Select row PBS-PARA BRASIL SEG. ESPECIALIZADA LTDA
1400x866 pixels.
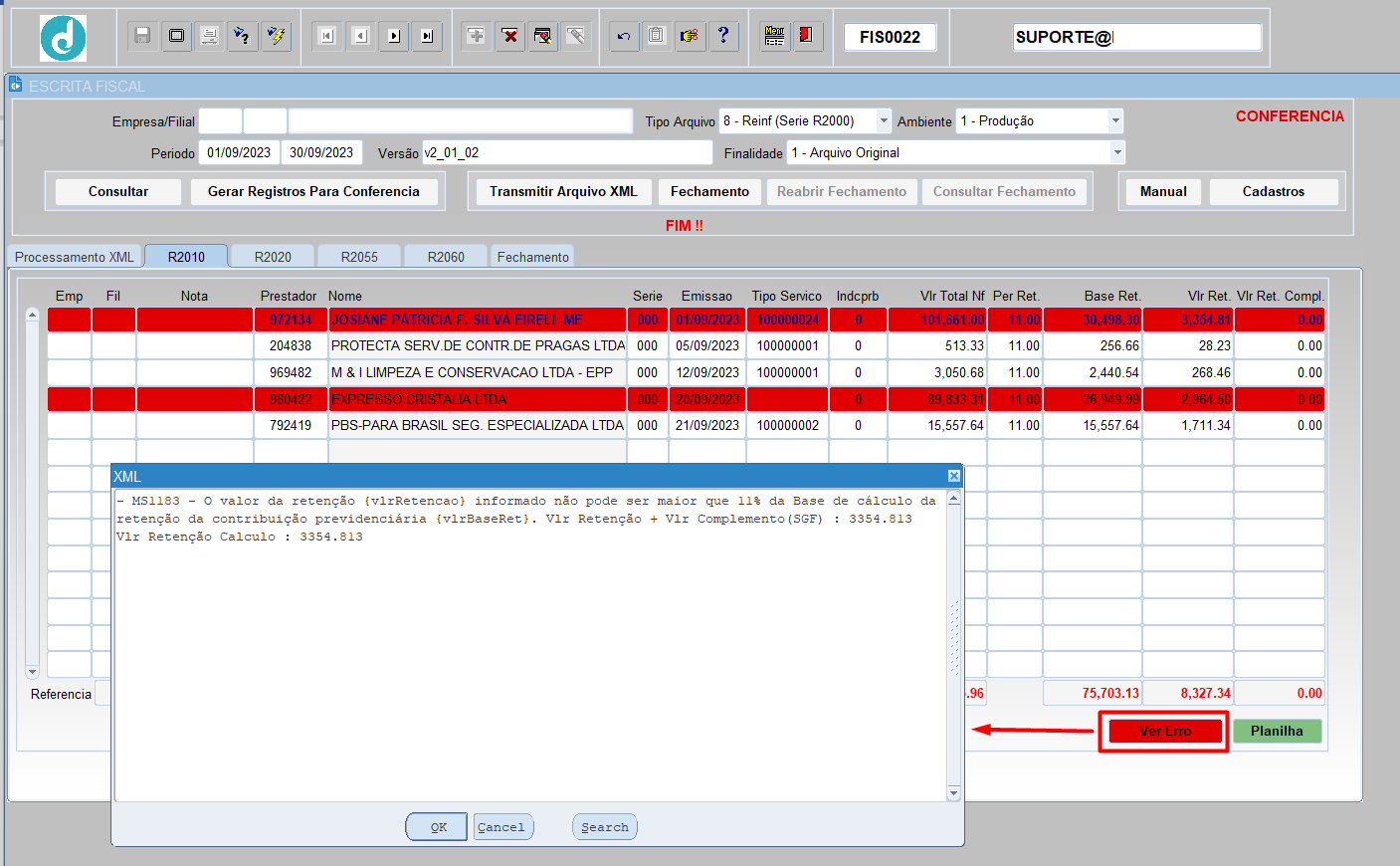[x=686, y=425]
